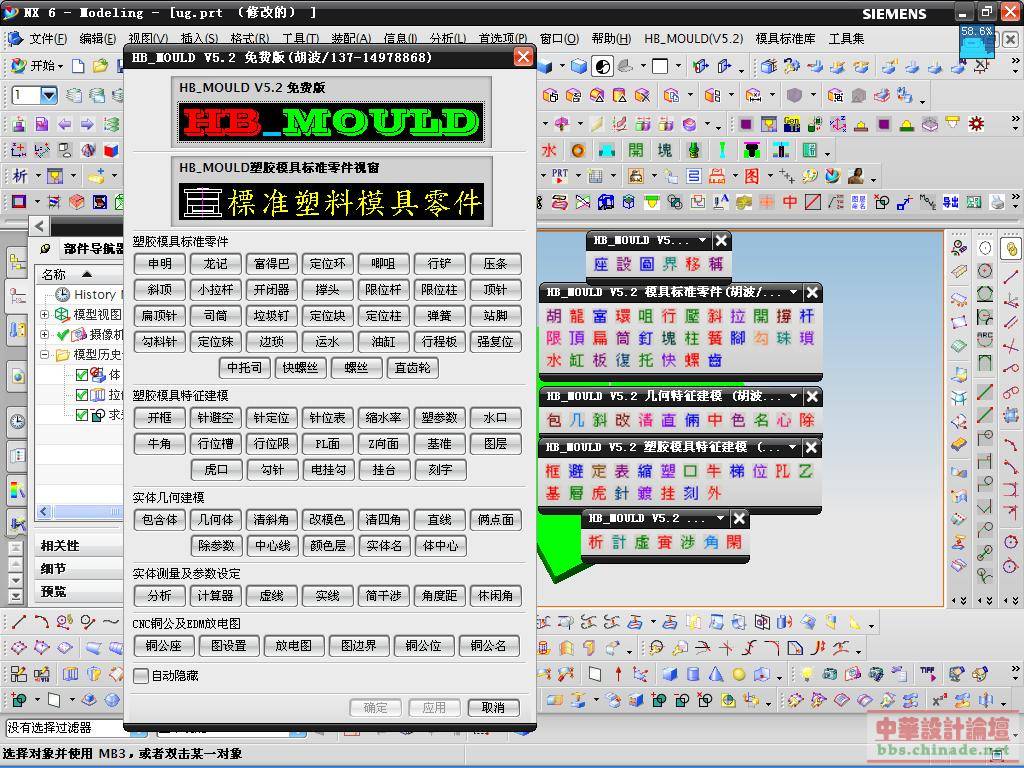Choose the 虎 icon in 塑胶模具特征建模 toolbar
Viewport: 1024px width, 768px height.
click(x=599, y=494)
